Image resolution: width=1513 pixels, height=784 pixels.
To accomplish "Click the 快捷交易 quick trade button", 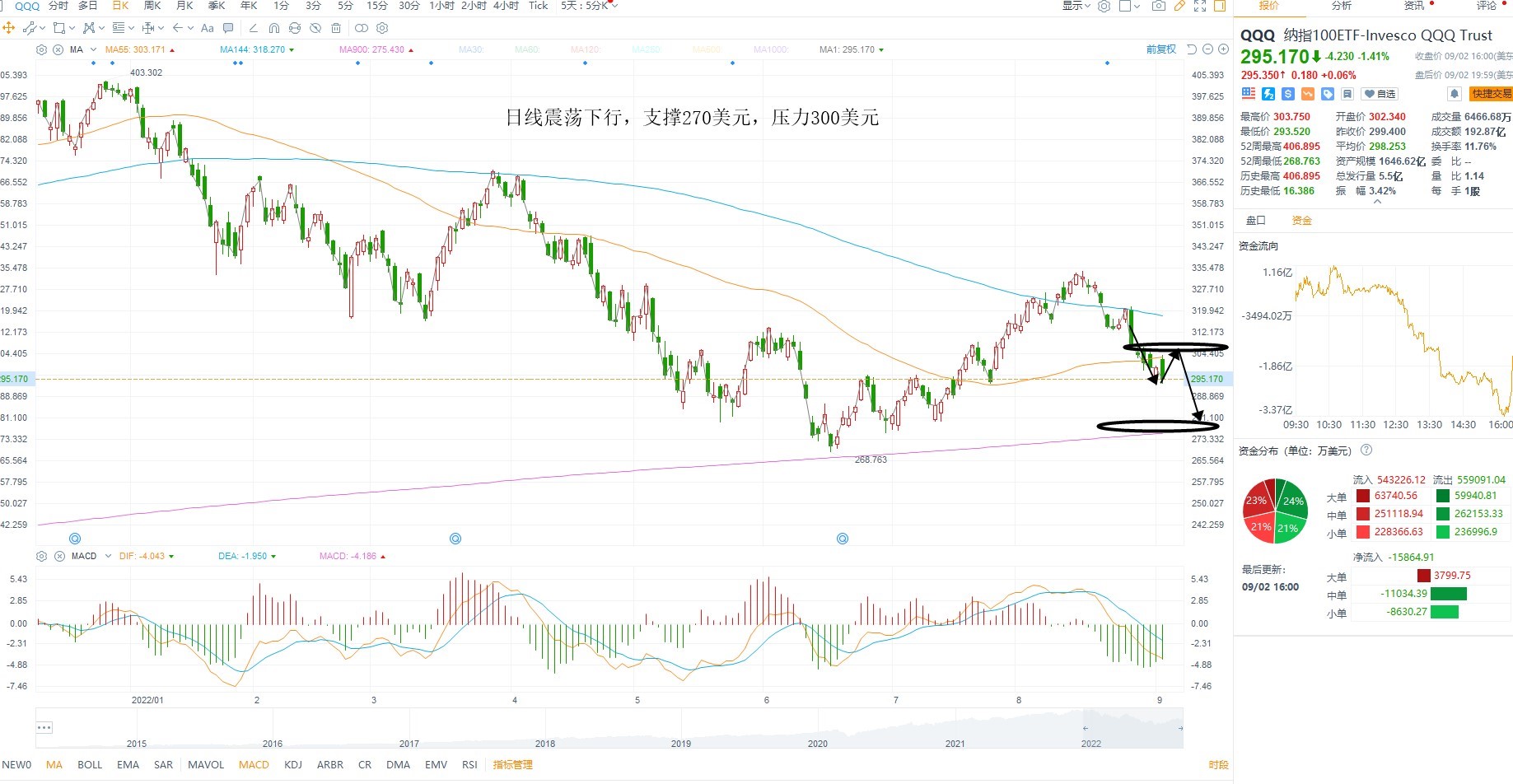I will [1492, 94].
